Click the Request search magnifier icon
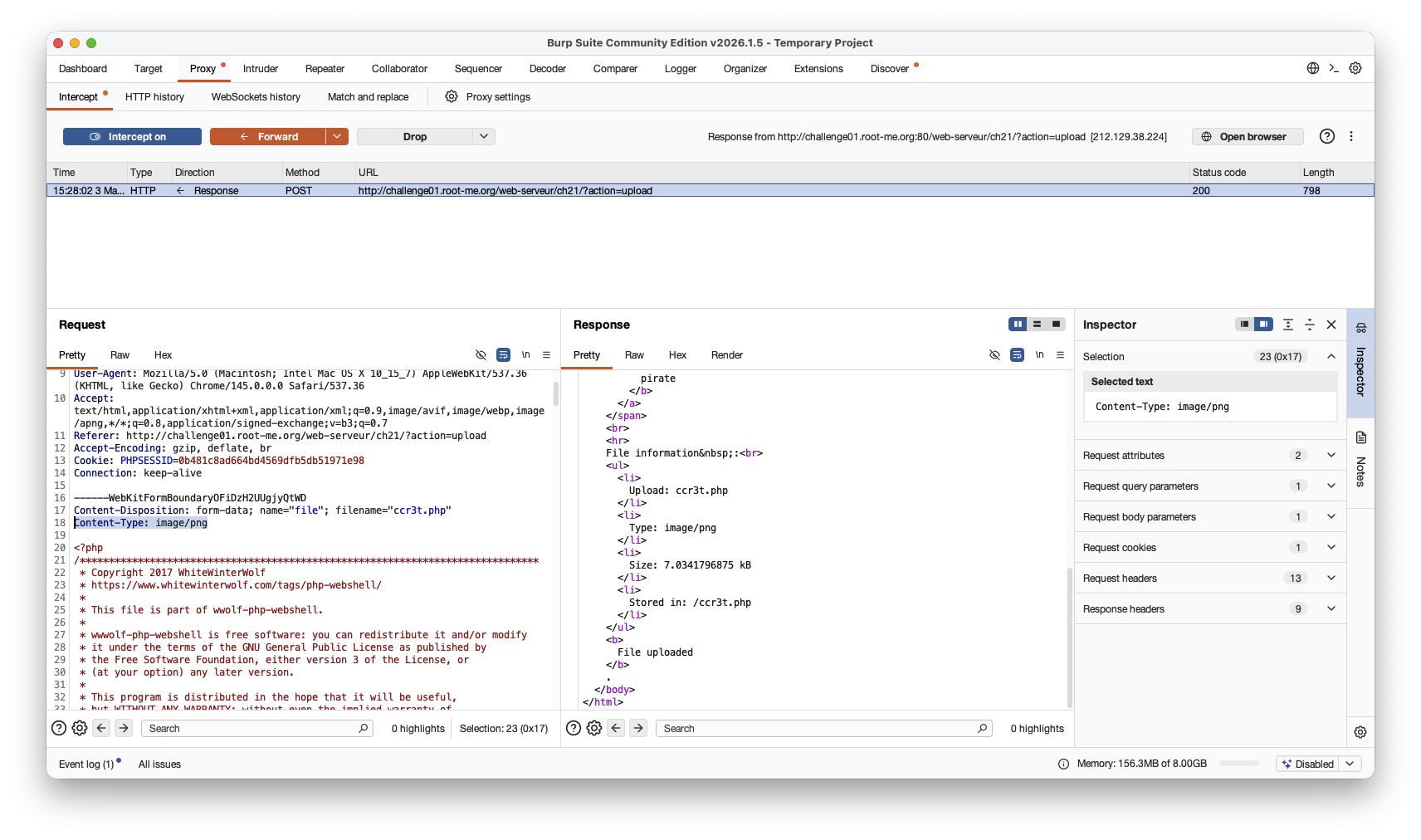 tap(364, 728)
